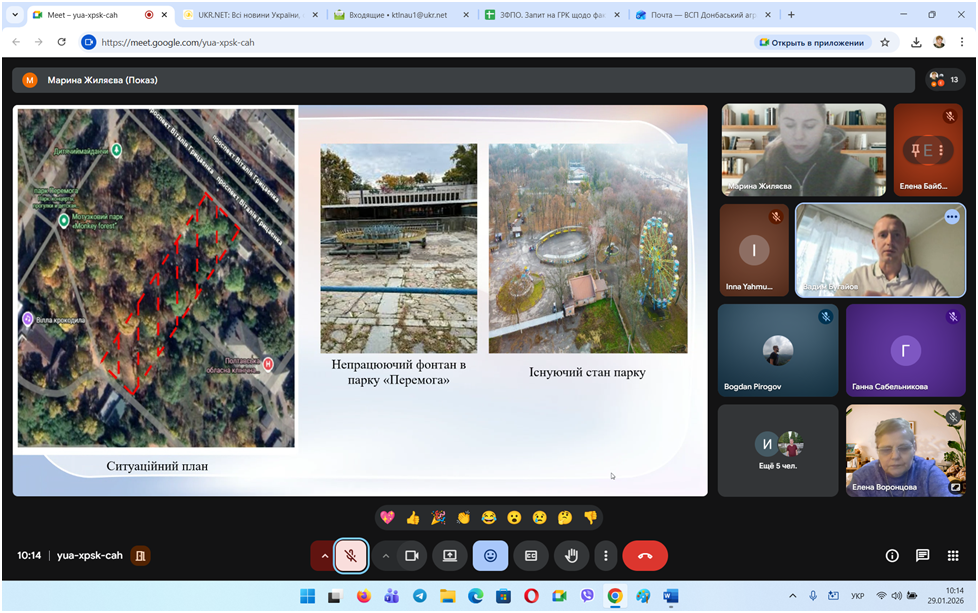Send the thumbs up reaction
The image size is (978, 613).
click(x=413, y=518)
